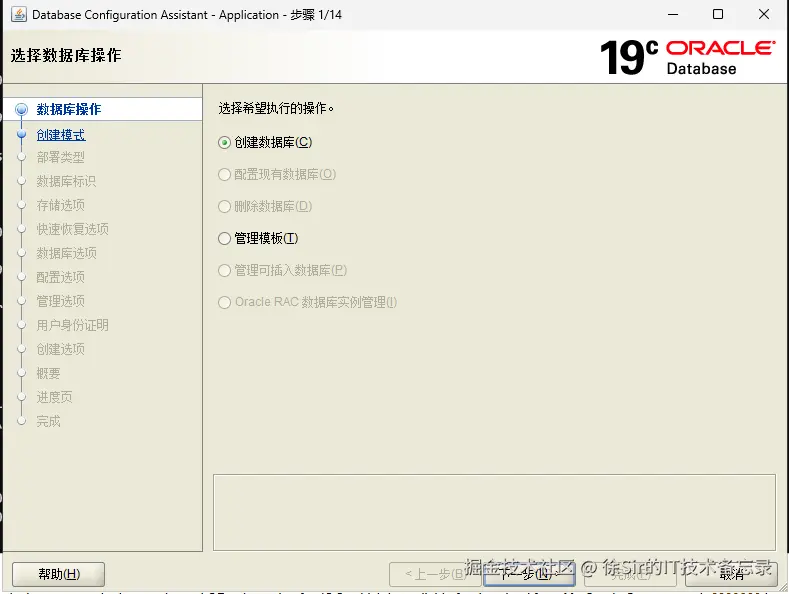Click the 存储选项 step in sidebar

(x=60, y=205)
